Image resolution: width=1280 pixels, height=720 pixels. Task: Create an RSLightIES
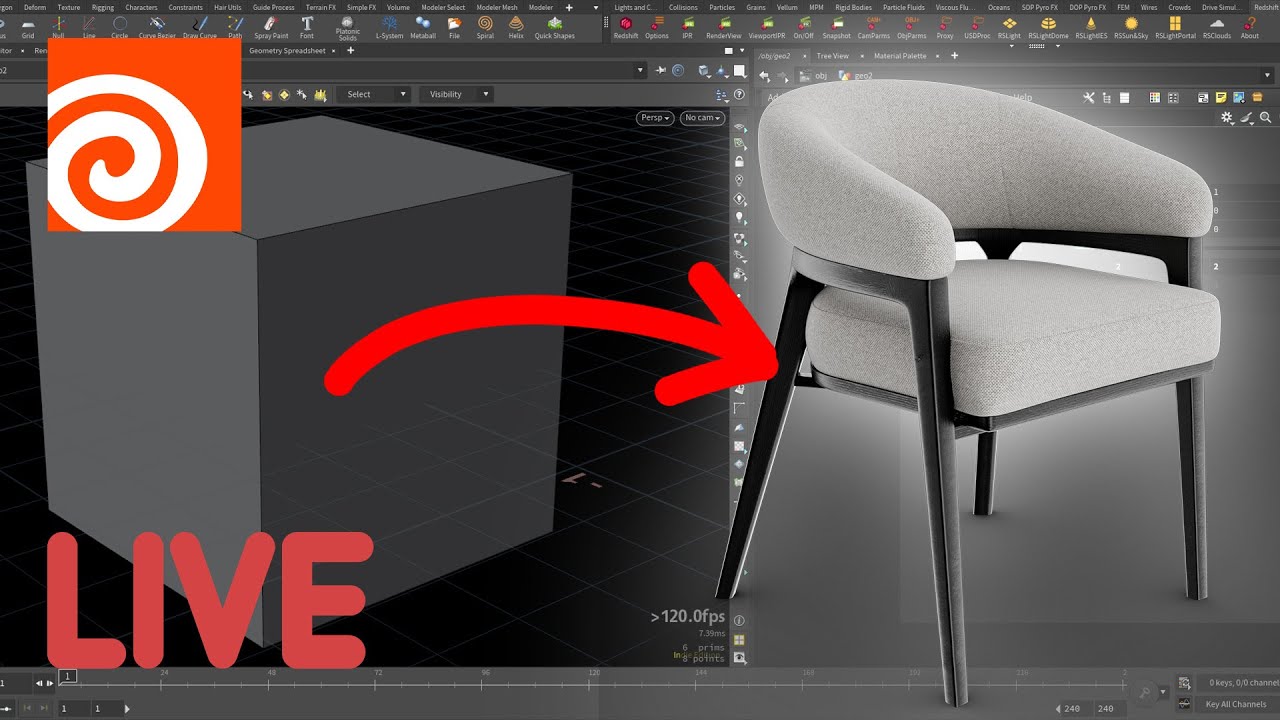coord(1090,27)
